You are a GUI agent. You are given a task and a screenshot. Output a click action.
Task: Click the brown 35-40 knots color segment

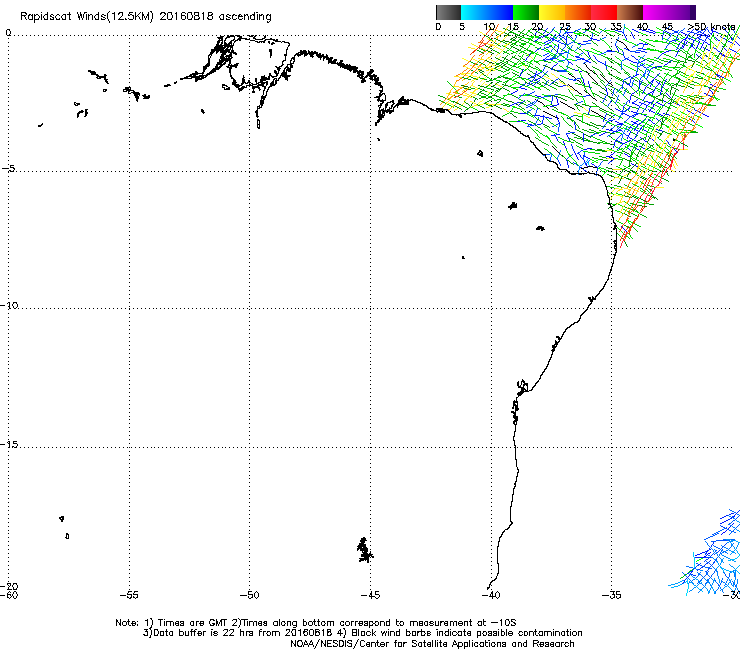630,12
